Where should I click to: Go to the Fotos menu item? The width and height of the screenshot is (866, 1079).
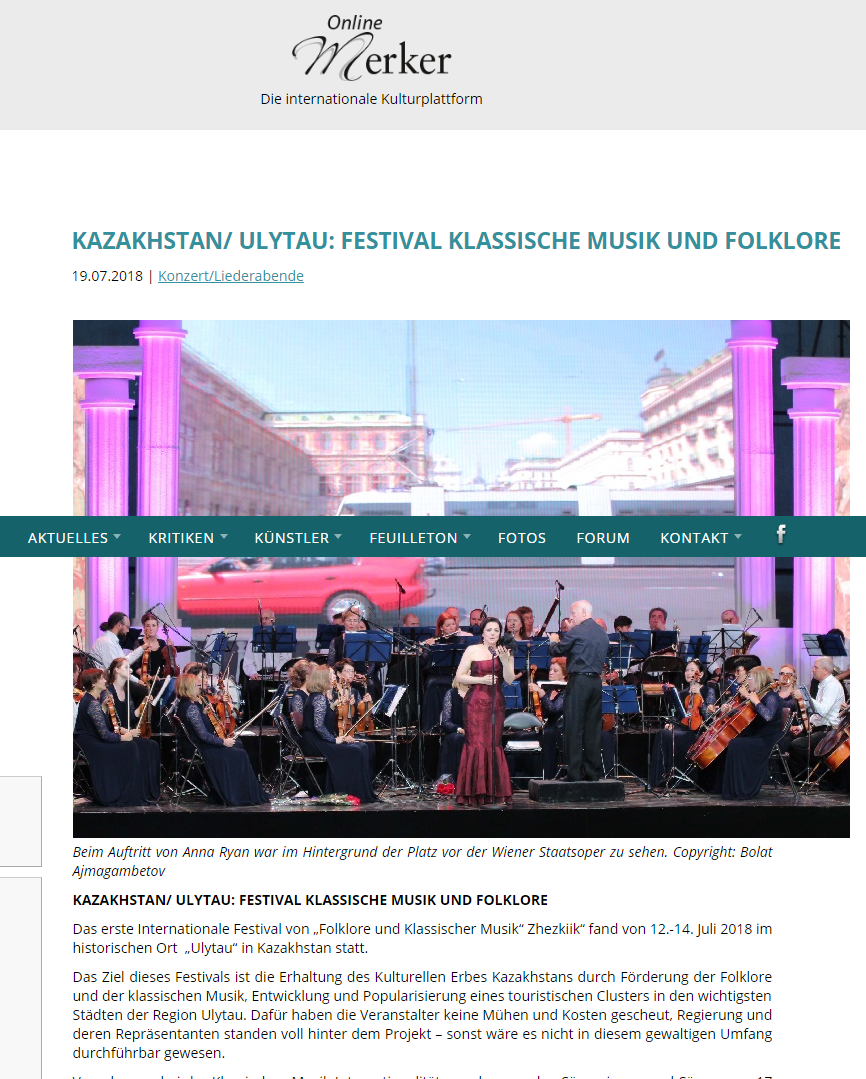pos(522,538)
